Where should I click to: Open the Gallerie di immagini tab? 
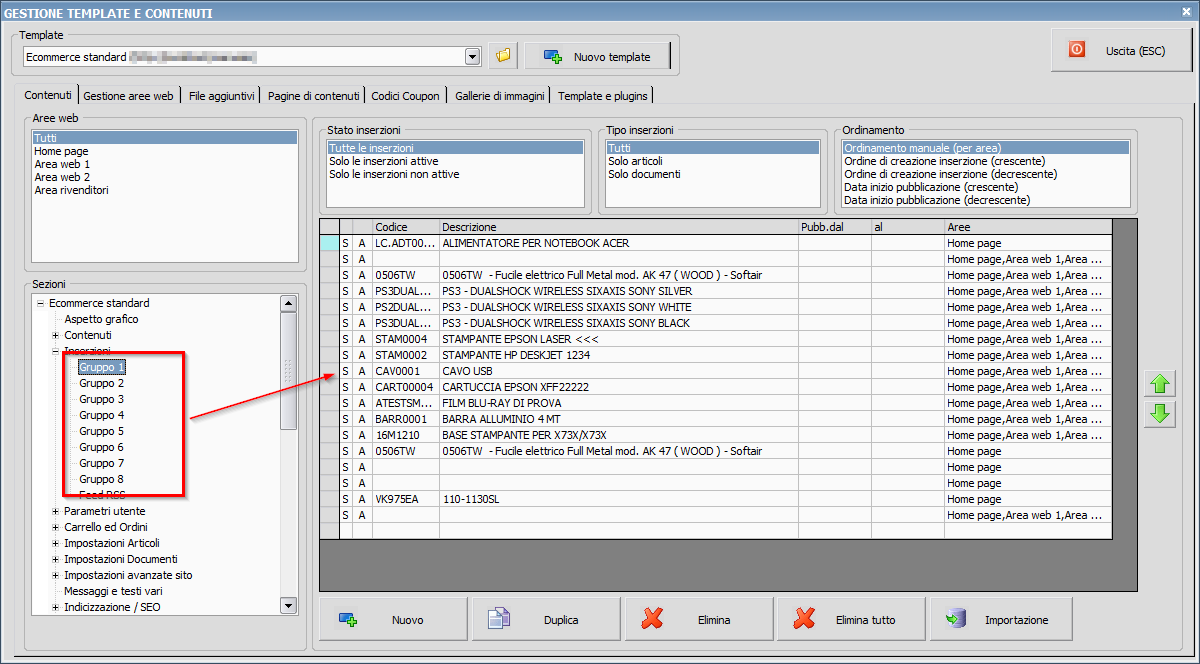coord(499,96)
